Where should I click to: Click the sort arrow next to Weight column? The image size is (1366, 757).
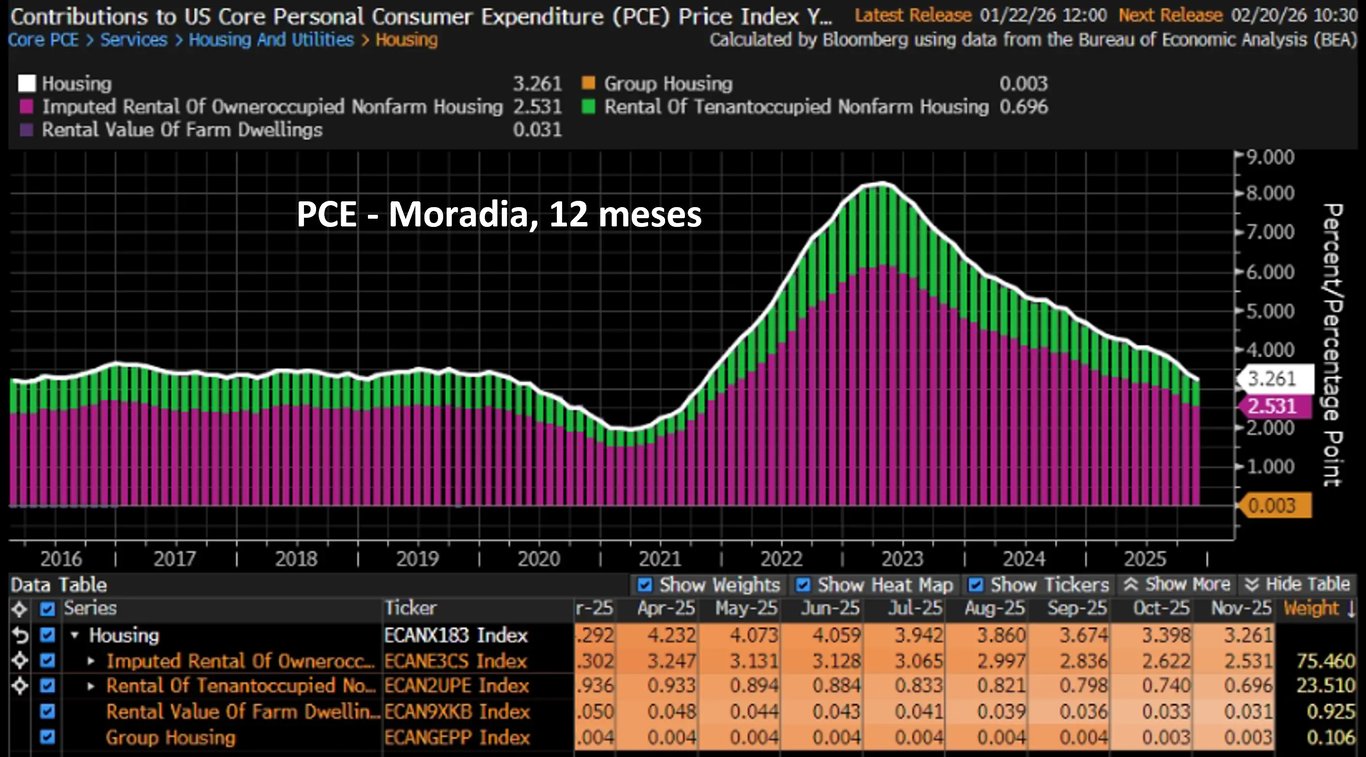click(1350, 608)
